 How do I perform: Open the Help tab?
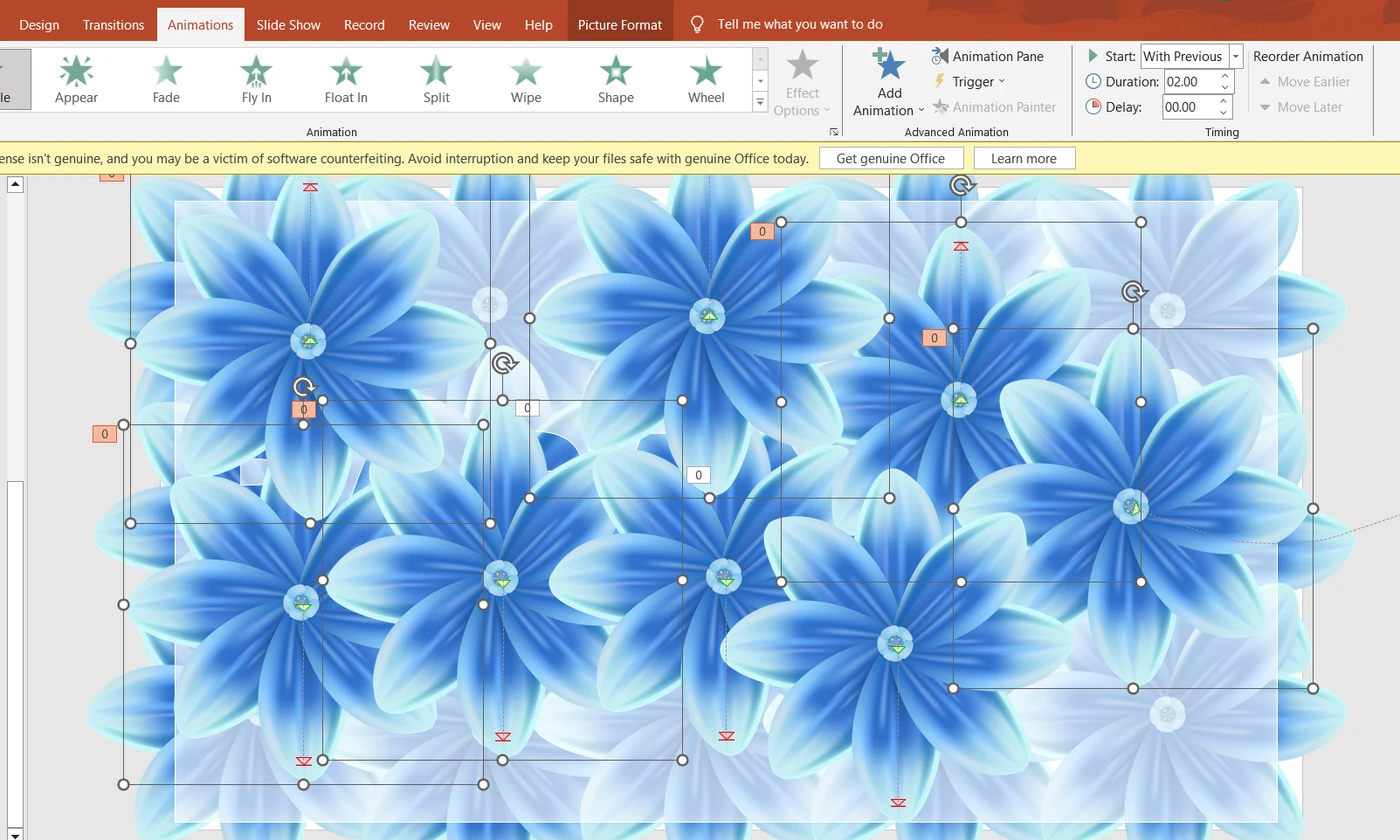[538, 24]
